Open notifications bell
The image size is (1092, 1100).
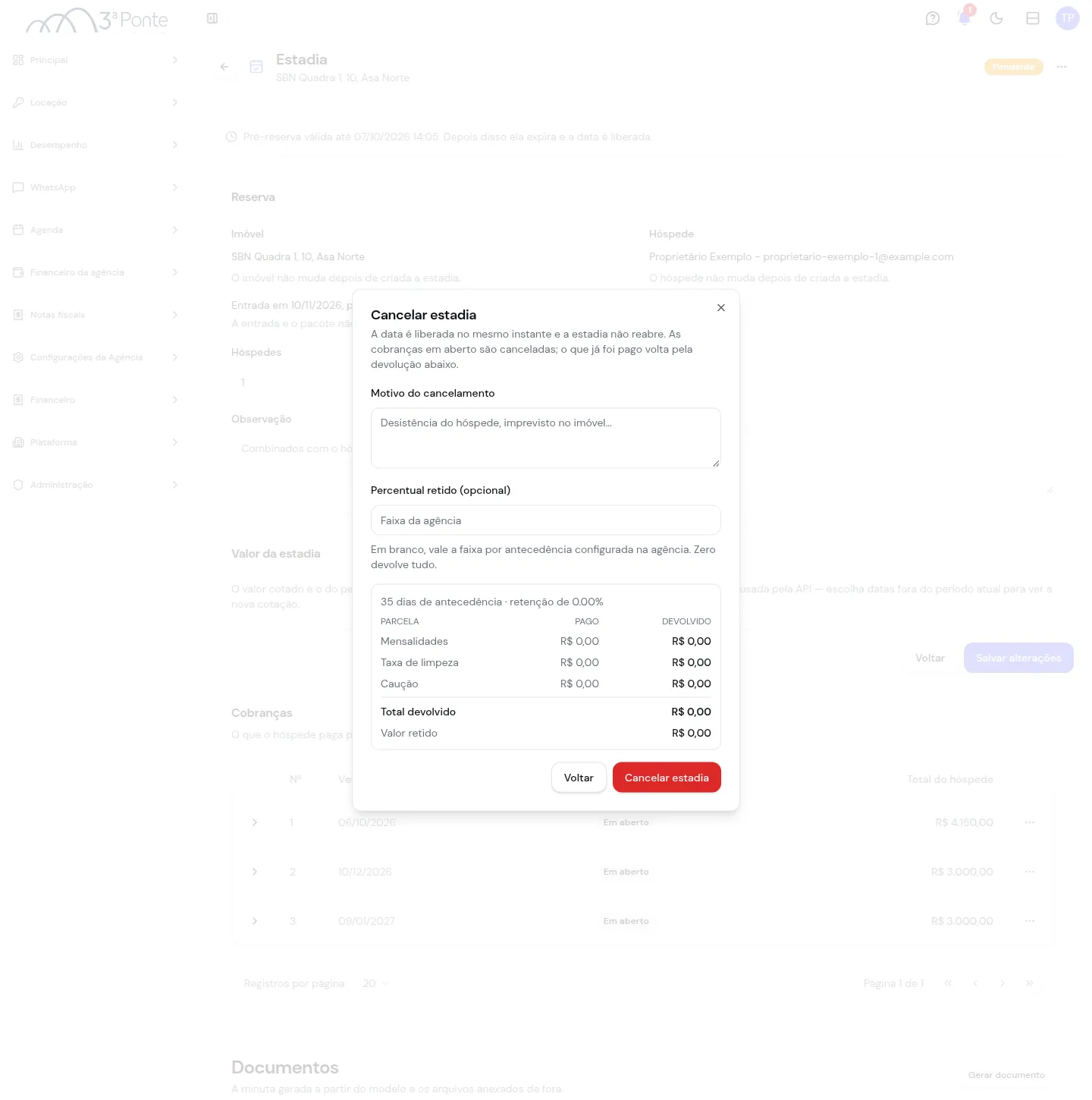point(965,18)
